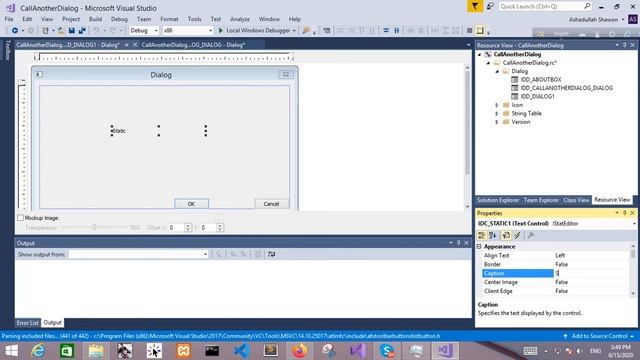
Task: Open the Skype taskbar icon
Action: click(387, 351)
